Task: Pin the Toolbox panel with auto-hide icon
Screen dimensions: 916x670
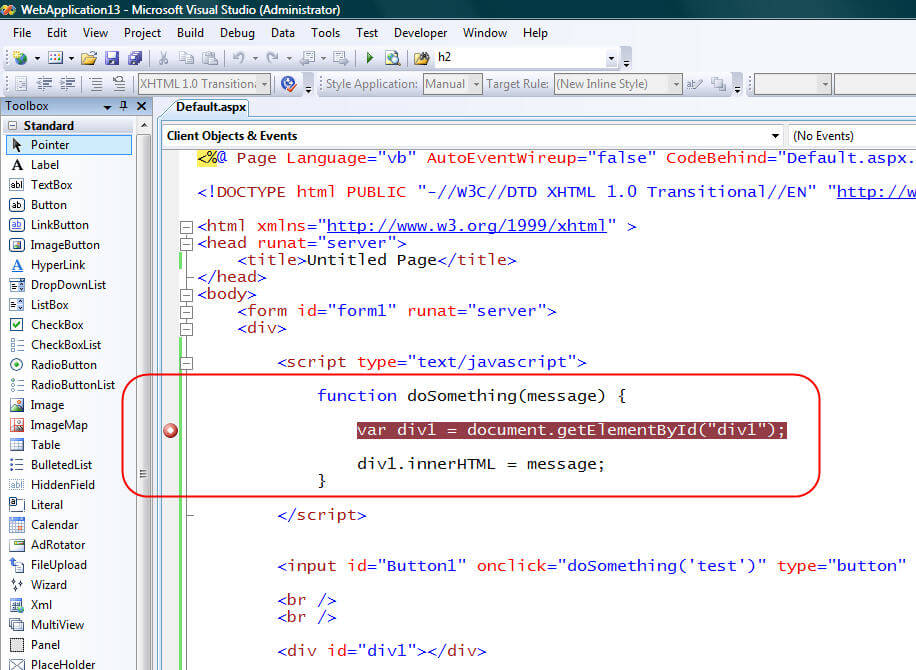Action: tap(123, 106)
